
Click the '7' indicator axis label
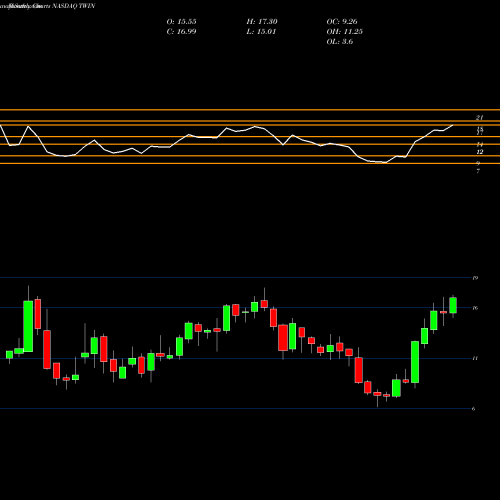[x=478, y=171]
